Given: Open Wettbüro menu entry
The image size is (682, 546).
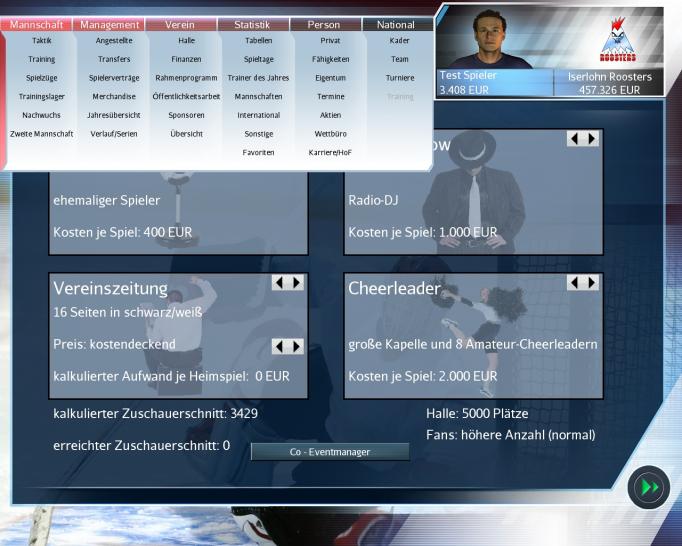Looking at the screenshot, I should click(331, 134).
